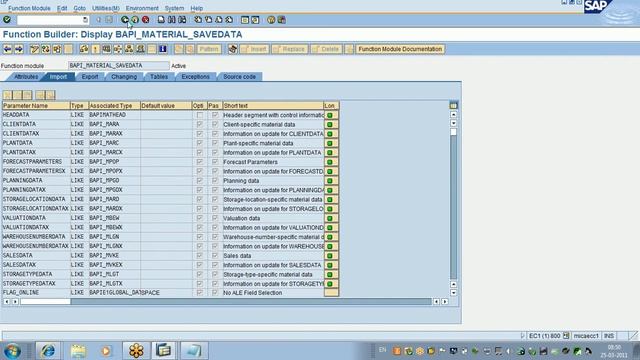Toggle Optional checkbox for CLIENTDATA
The image size is (640, 360).
point(200,124)
